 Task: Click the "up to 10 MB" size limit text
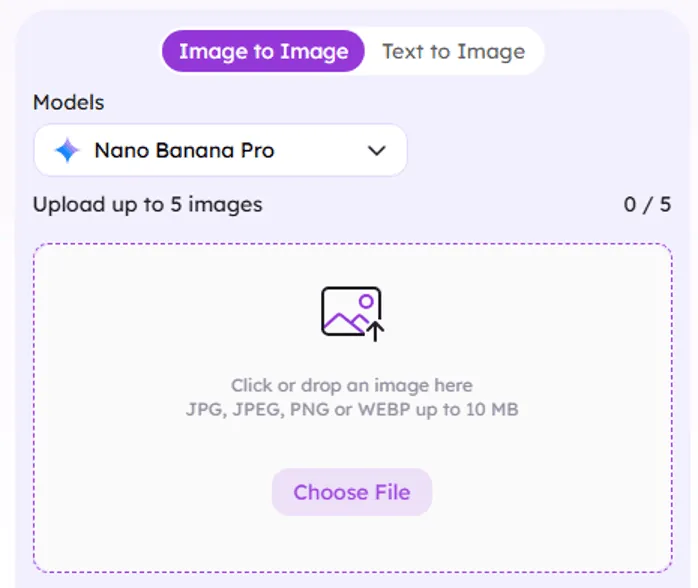click(478, 409)
